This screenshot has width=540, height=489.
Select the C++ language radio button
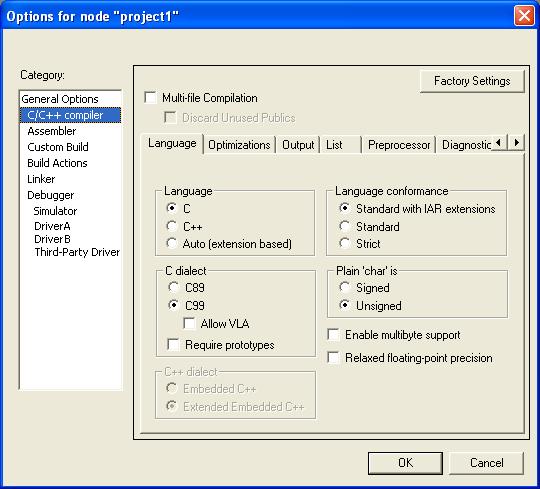pyautogui.click(x=172, y=226)
